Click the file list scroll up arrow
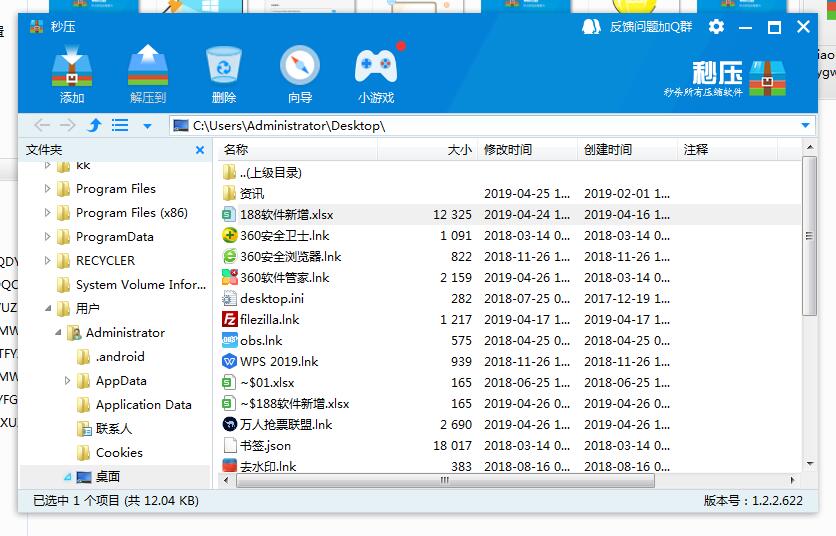This screenshot has height=536, width=836. (809, 147)
